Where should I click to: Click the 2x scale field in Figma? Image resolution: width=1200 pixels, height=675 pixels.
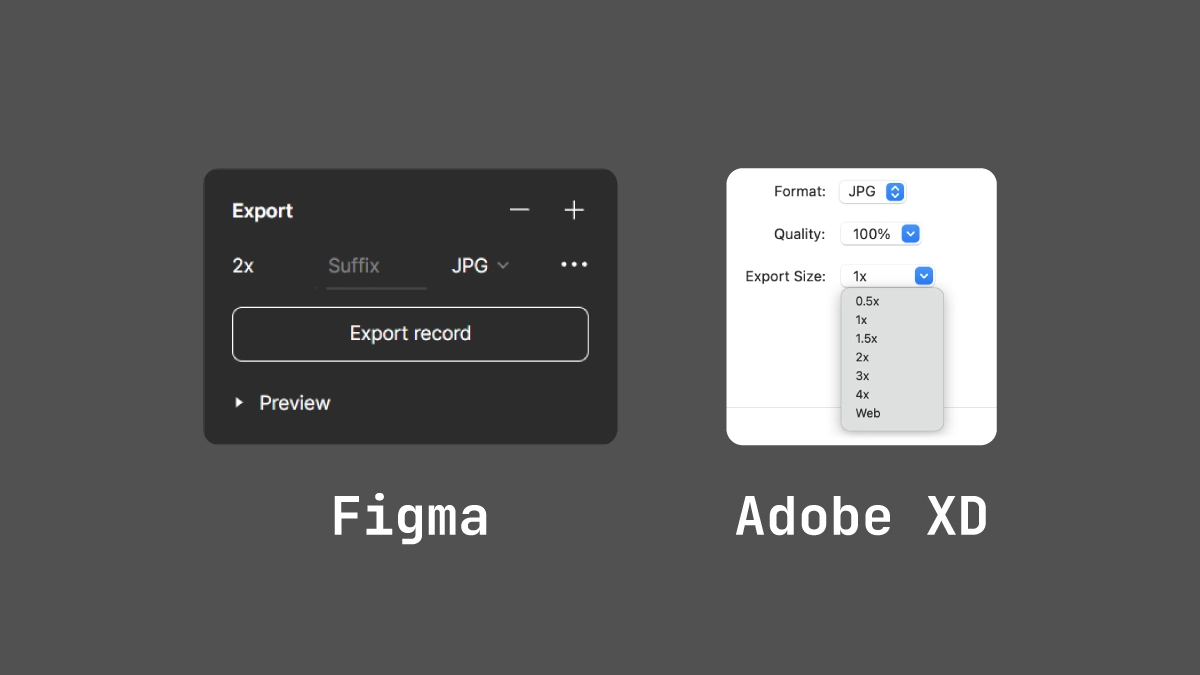(243, 266)
